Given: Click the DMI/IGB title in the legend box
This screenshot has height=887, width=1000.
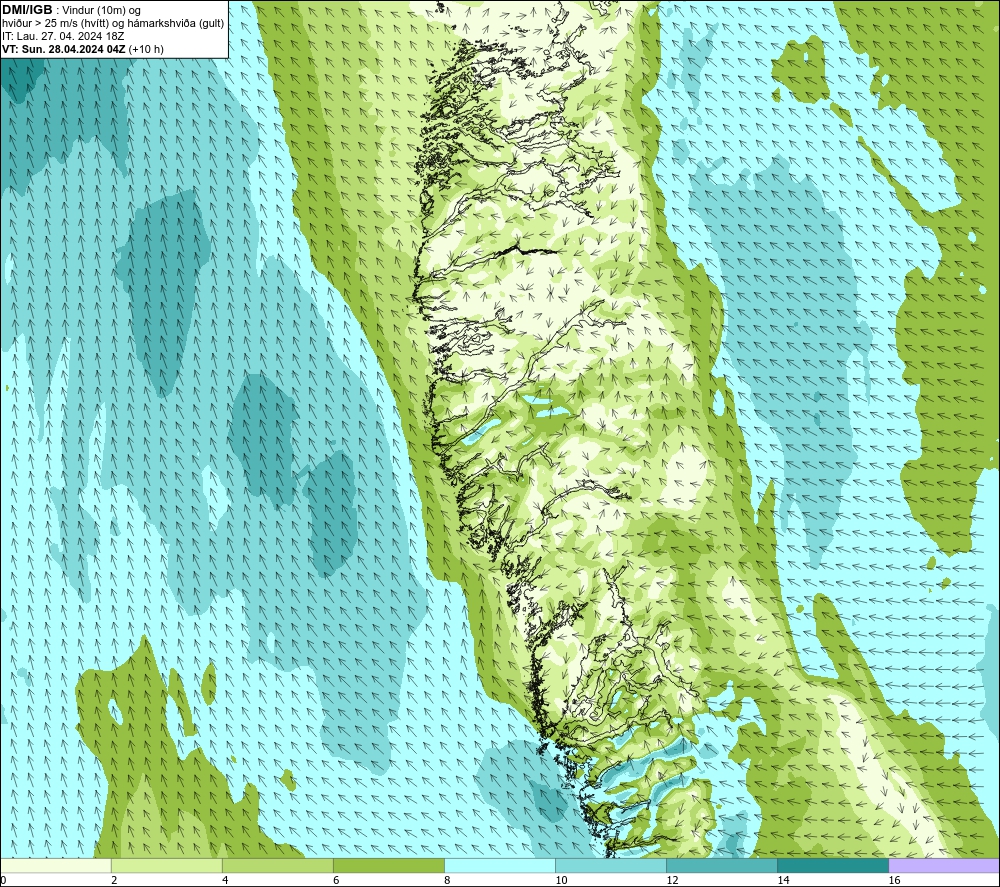Looking at the screenshot, I should [27, 10].
